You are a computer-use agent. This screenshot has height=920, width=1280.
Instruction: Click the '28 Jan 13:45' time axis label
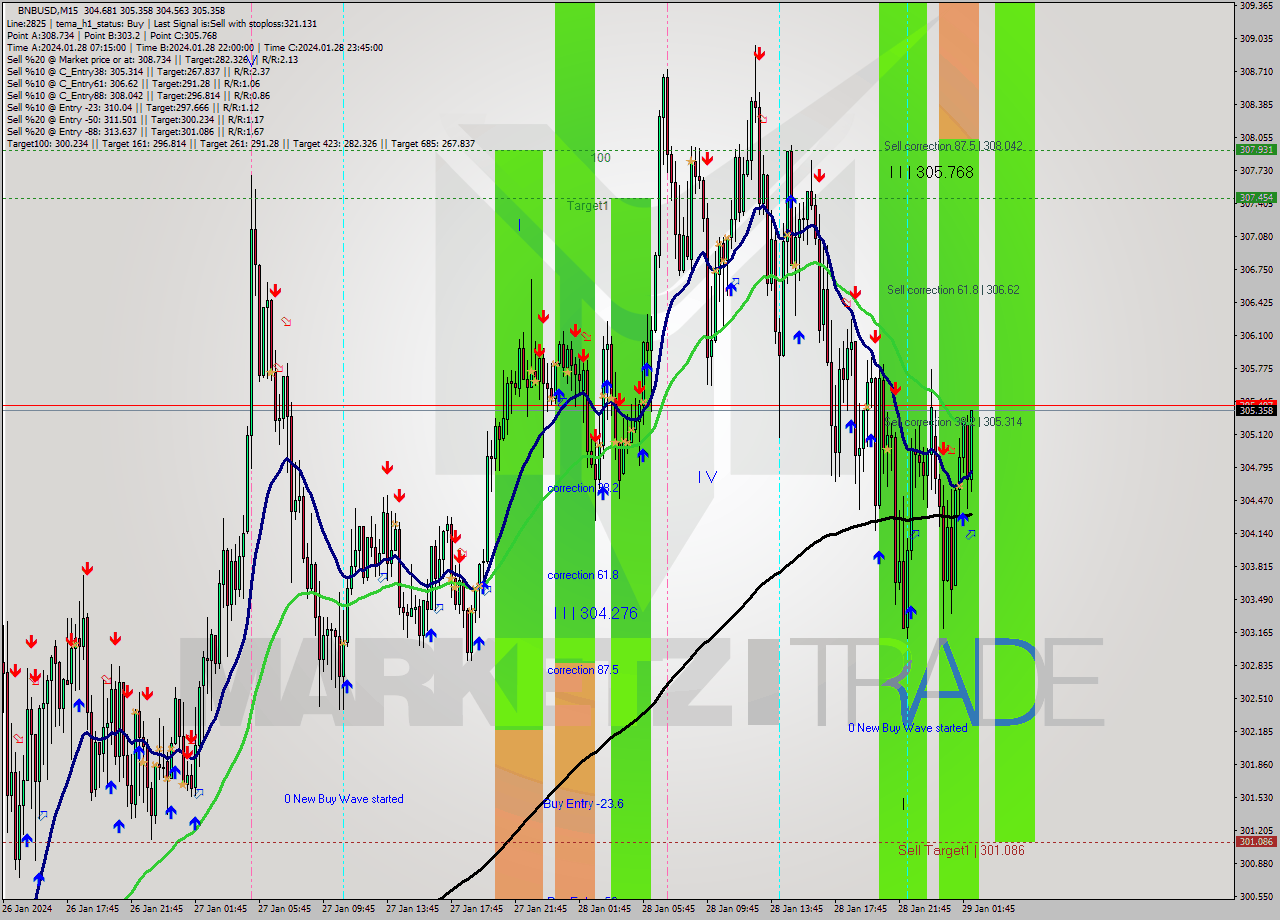click(x=796, y=909)
